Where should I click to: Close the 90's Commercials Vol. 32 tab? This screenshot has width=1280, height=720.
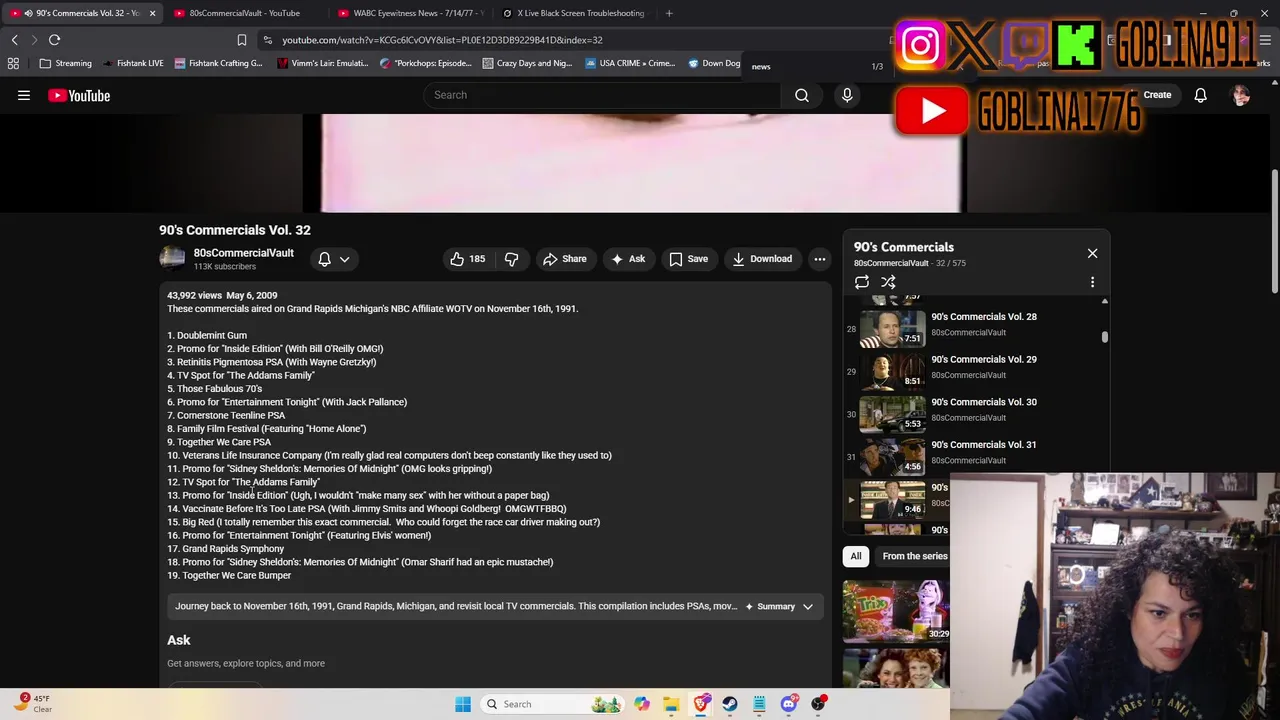coord(152,13)
